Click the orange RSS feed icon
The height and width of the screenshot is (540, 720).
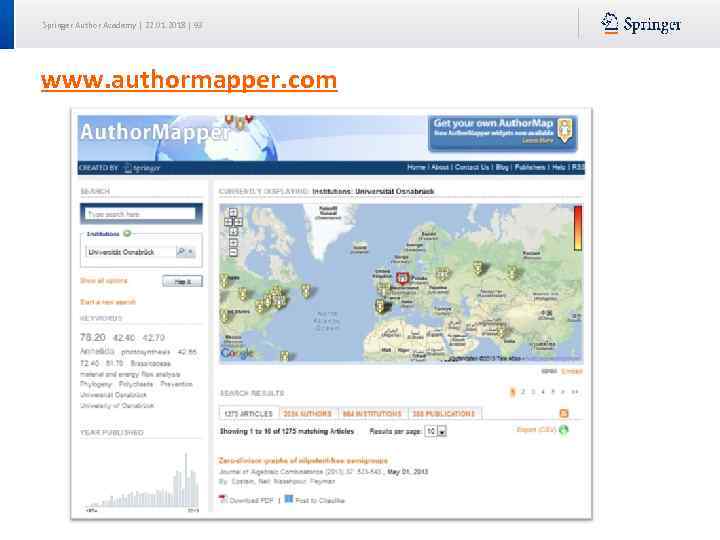[x=564, y=413]
